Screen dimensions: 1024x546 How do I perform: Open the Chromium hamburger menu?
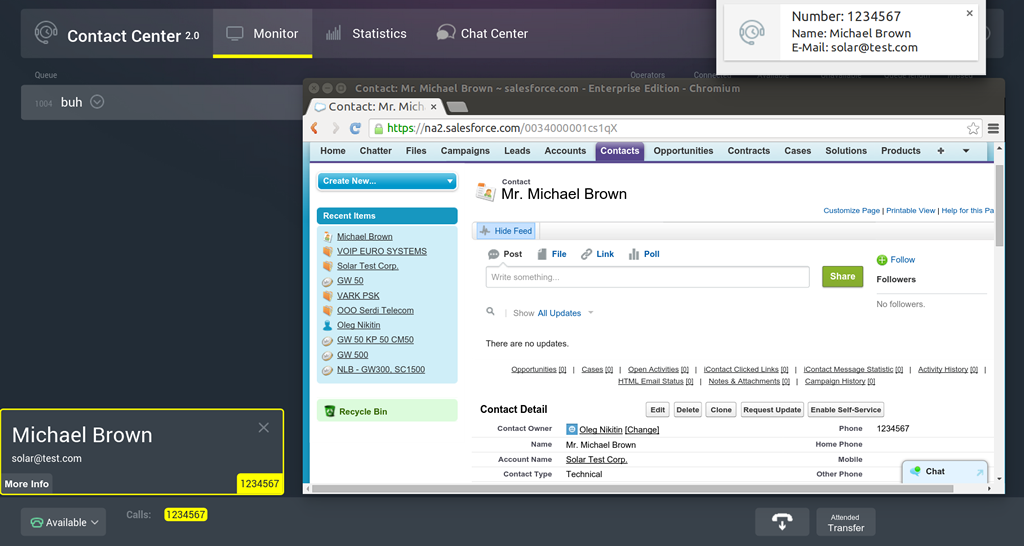(993, 128)
